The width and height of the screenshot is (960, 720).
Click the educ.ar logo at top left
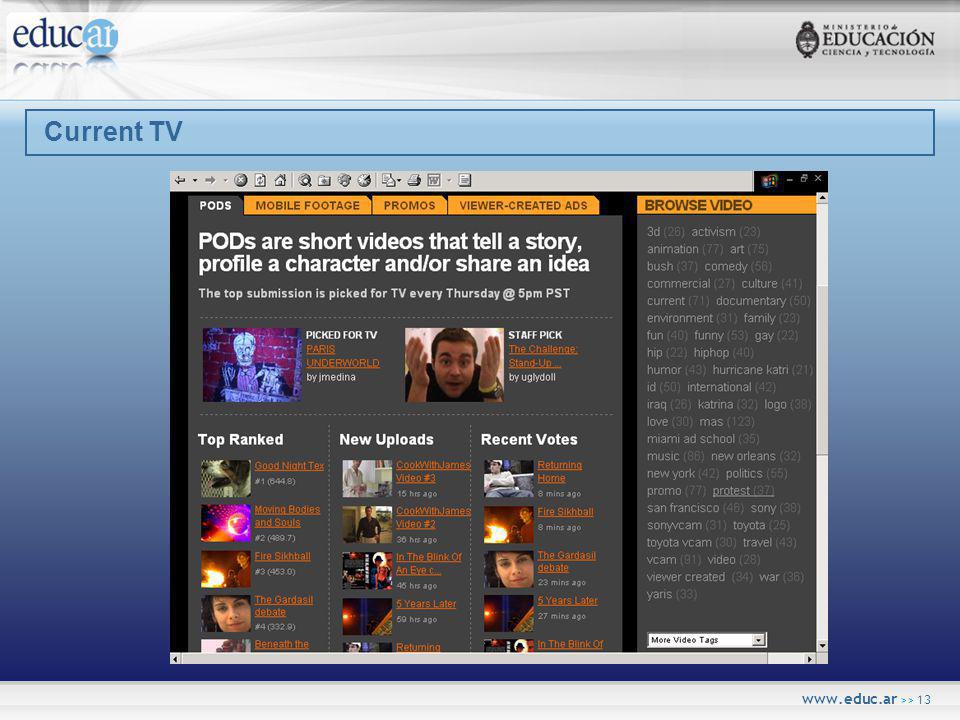click(65, 37)
